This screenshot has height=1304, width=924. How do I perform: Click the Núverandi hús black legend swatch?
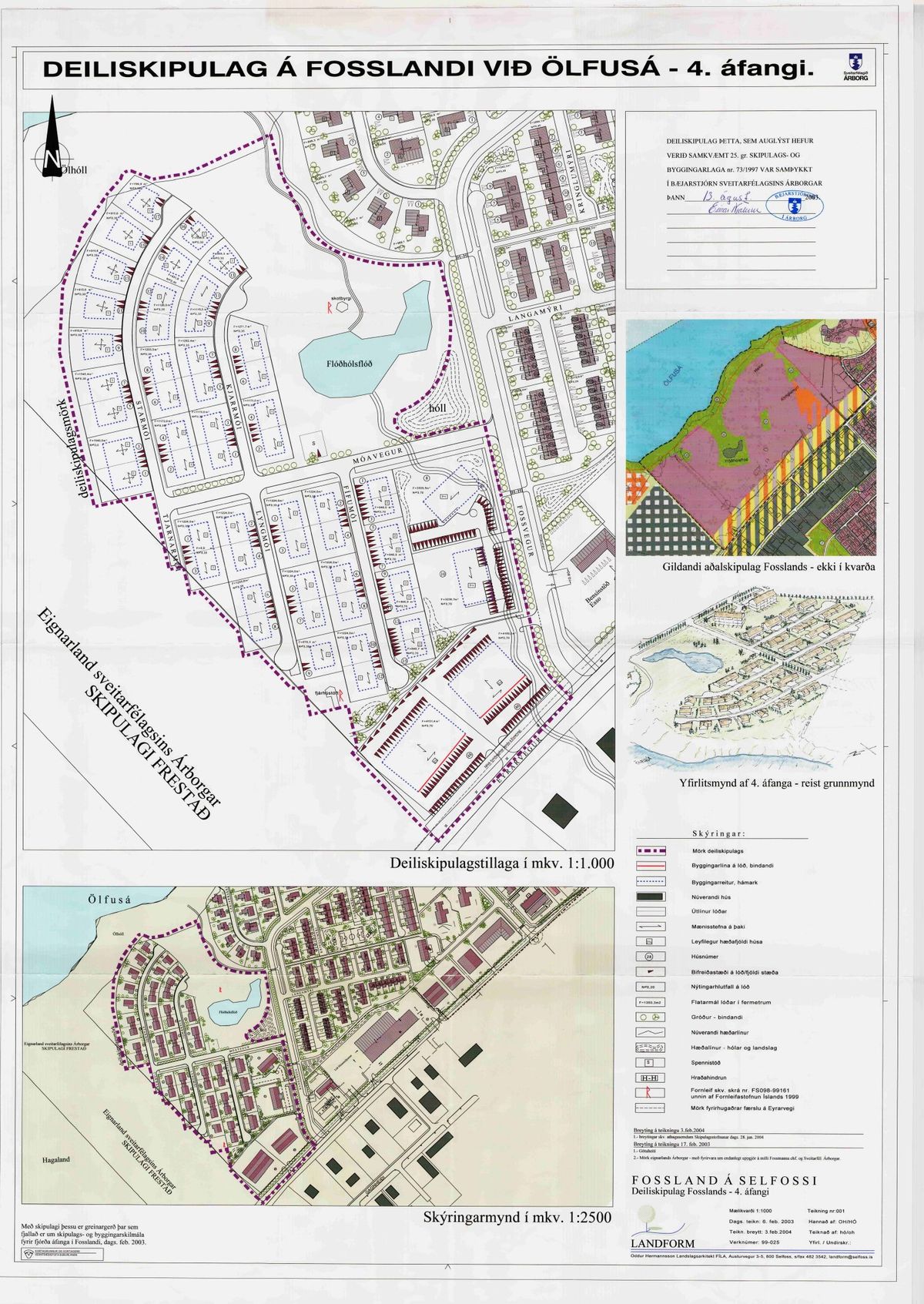click(x=649, y=897)
